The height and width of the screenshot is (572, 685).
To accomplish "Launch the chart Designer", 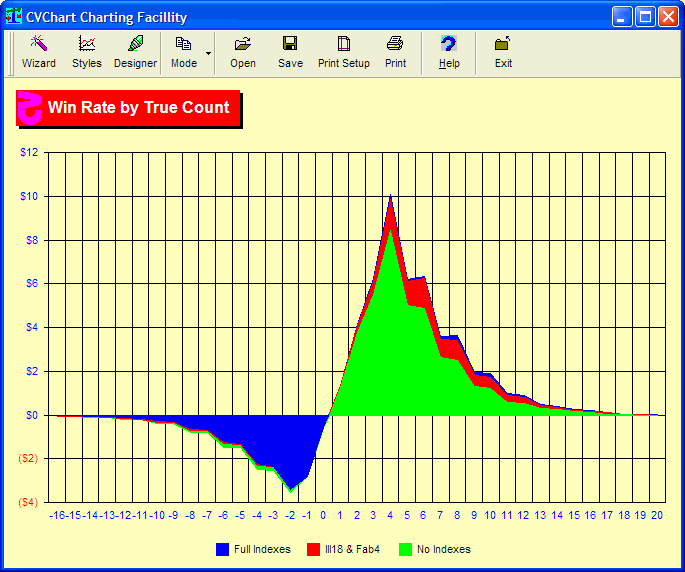I will [x=135, y=52].
